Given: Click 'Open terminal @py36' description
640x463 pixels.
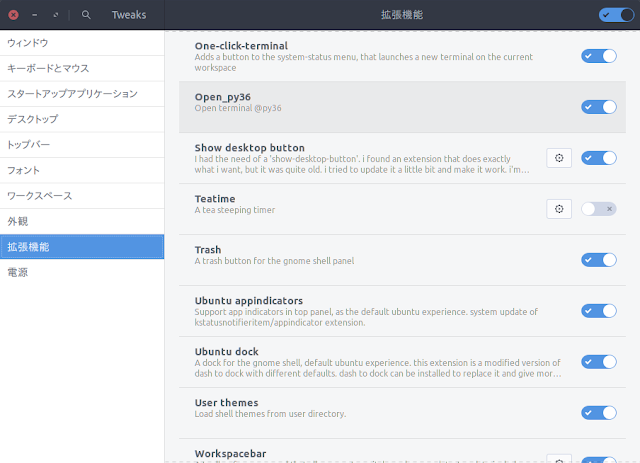Looking at the screenshot, I should [x=238, y=108].
